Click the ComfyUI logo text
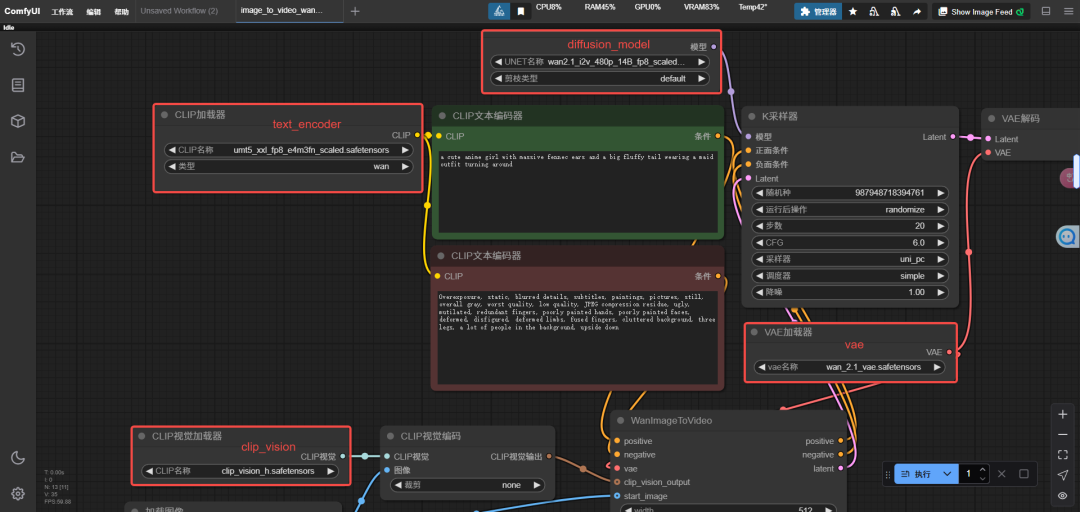Screen dimensions: 1080x512 click(22, 11)
